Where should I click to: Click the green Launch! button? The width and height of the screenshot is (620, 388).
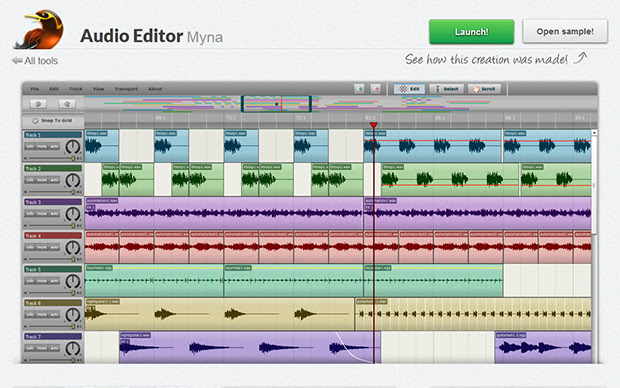471,32
